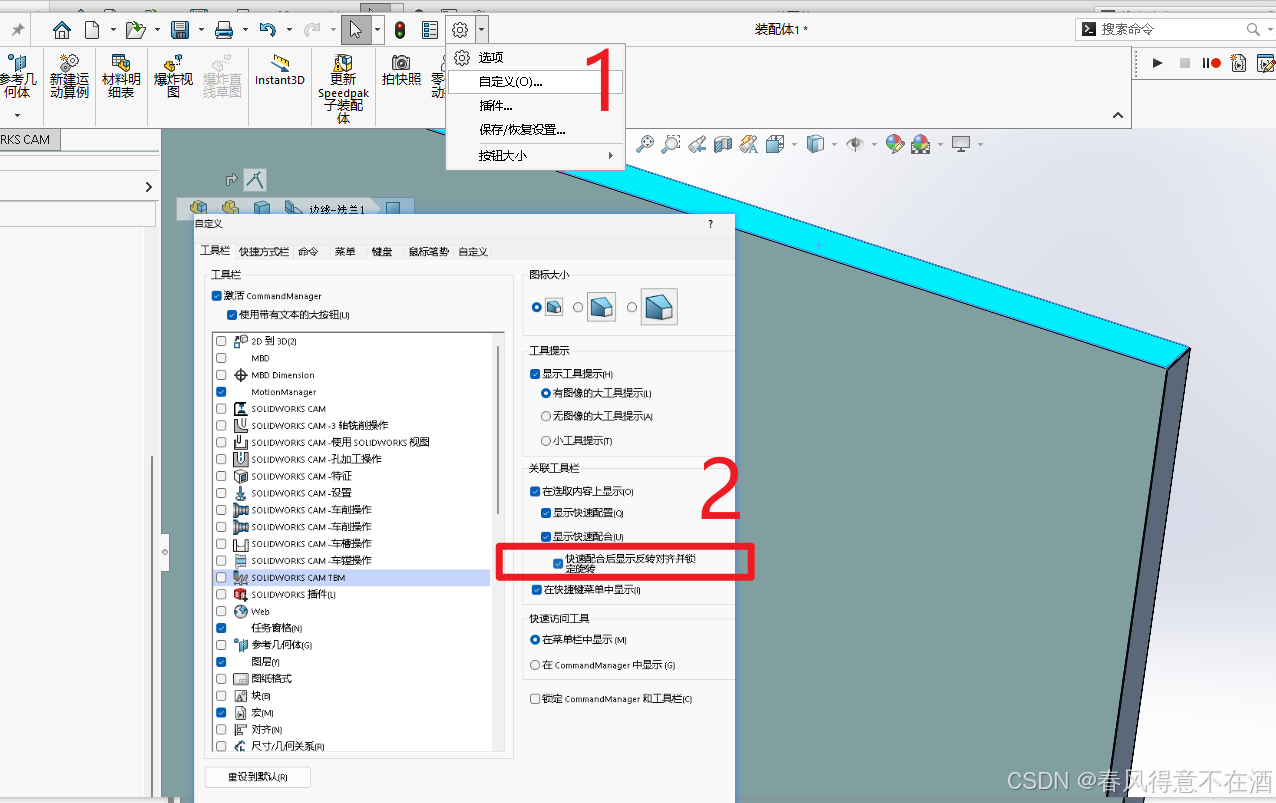Click the Rebuild traffic light icon

coord(400,30)
